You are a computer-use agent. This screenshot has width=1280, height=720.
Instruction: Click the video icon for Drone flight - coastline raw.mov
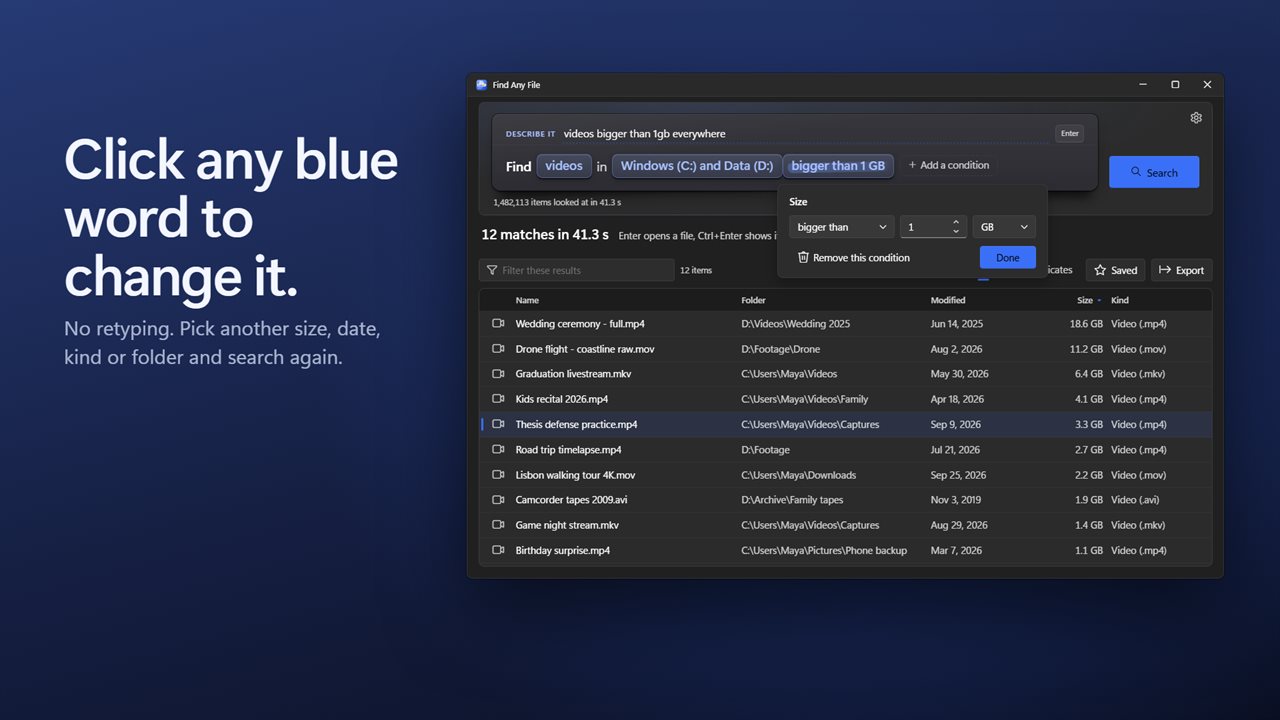pos(498,349)
